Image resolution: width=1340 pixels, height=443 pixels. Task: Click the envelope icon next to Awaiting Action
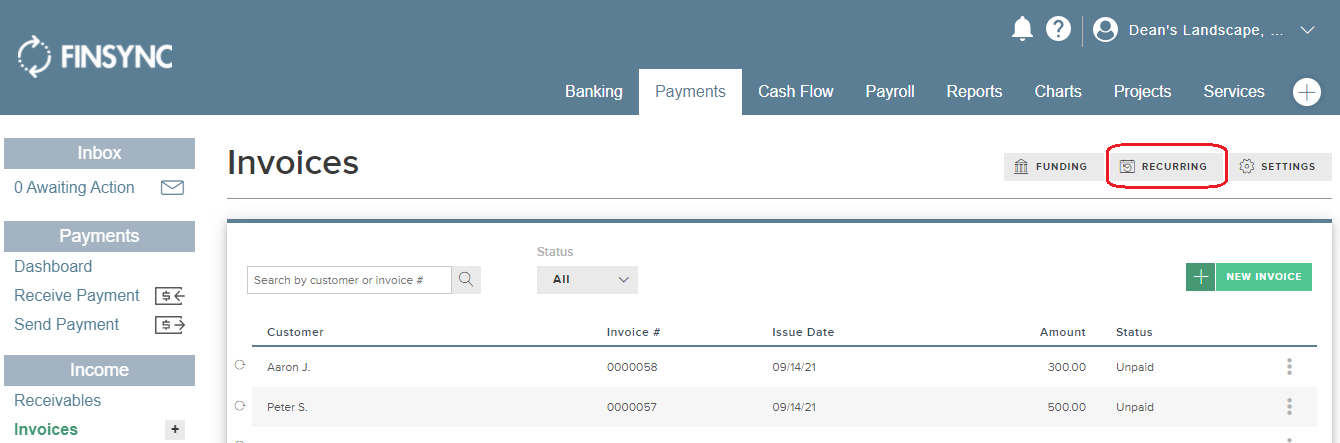(172, 188)
